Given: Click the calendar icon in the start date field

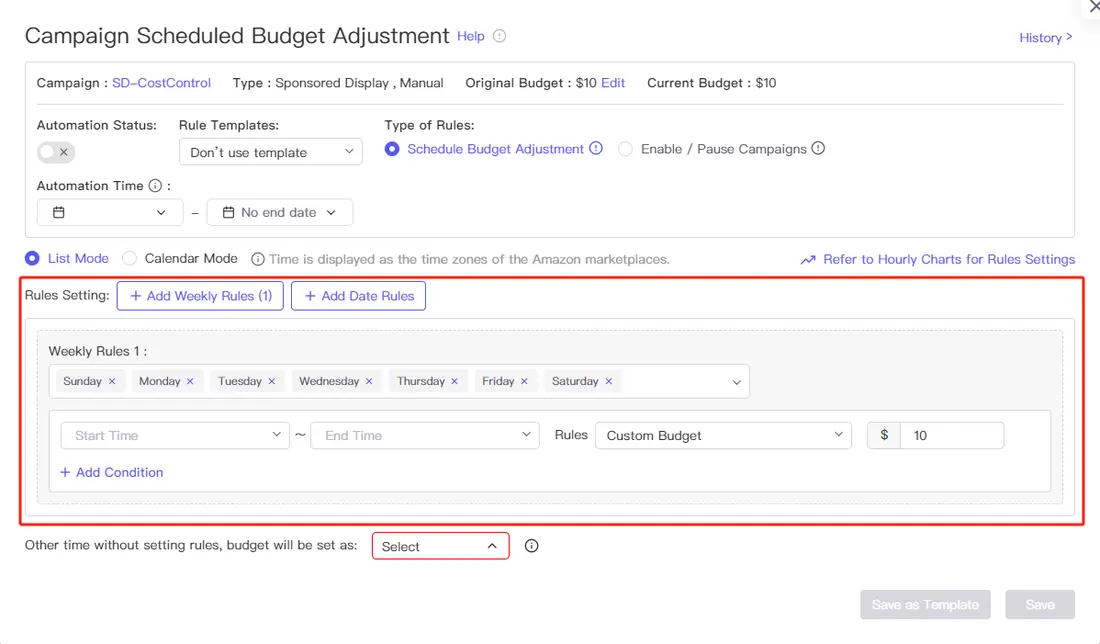Looking at the screenshot, I should tap(59, 213).
